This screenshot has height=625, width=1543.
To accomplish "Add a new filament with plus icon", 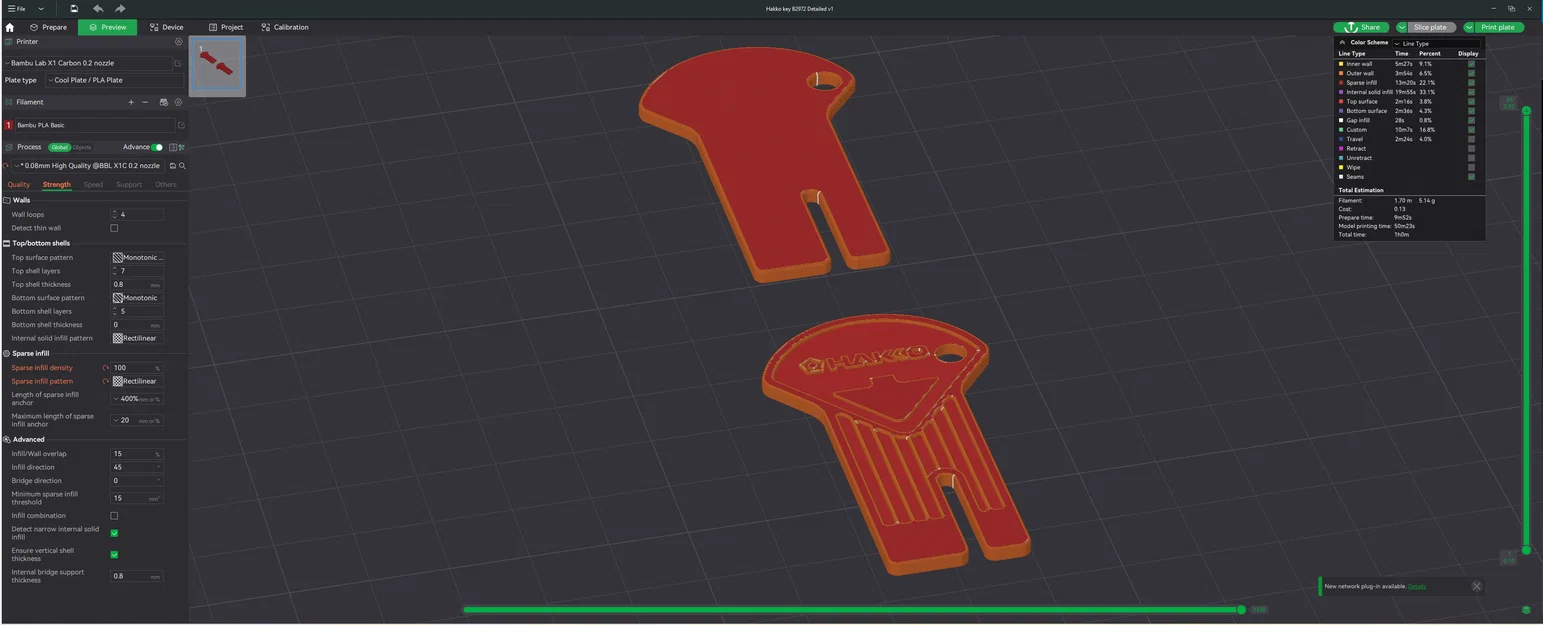I will 131,102.
